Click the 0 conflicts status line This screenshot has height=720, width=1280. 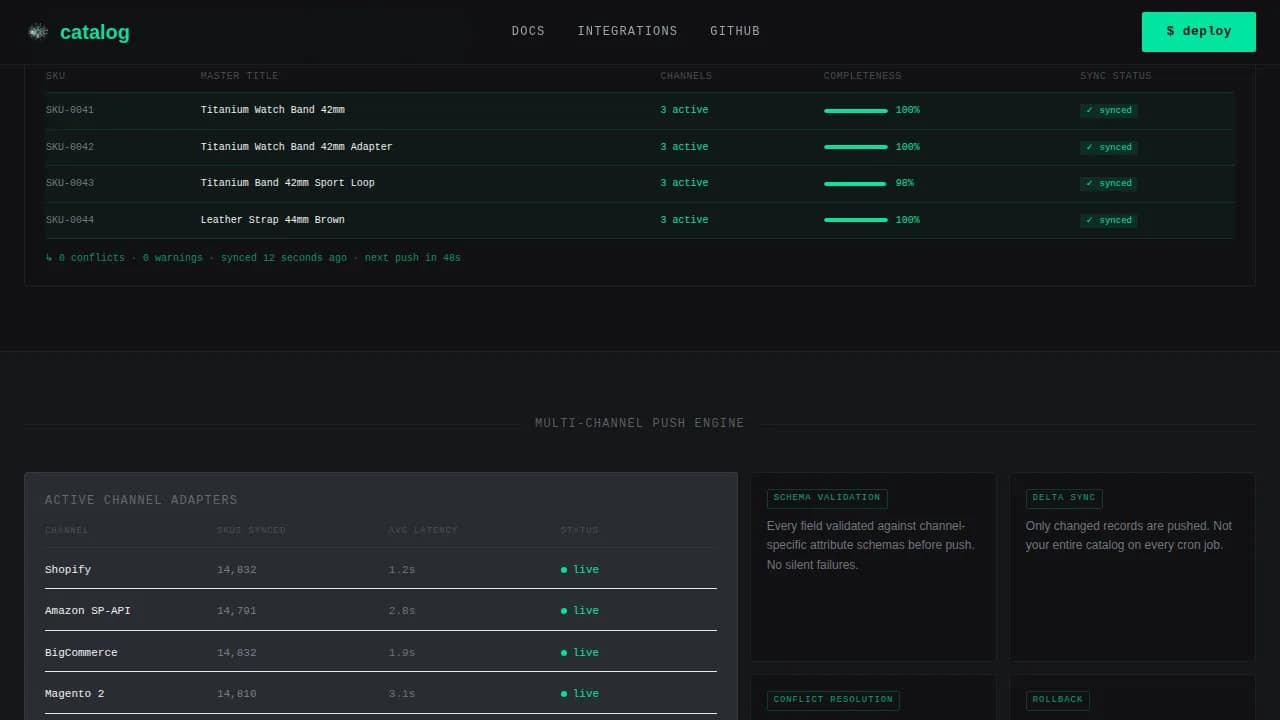coord(253,258)
